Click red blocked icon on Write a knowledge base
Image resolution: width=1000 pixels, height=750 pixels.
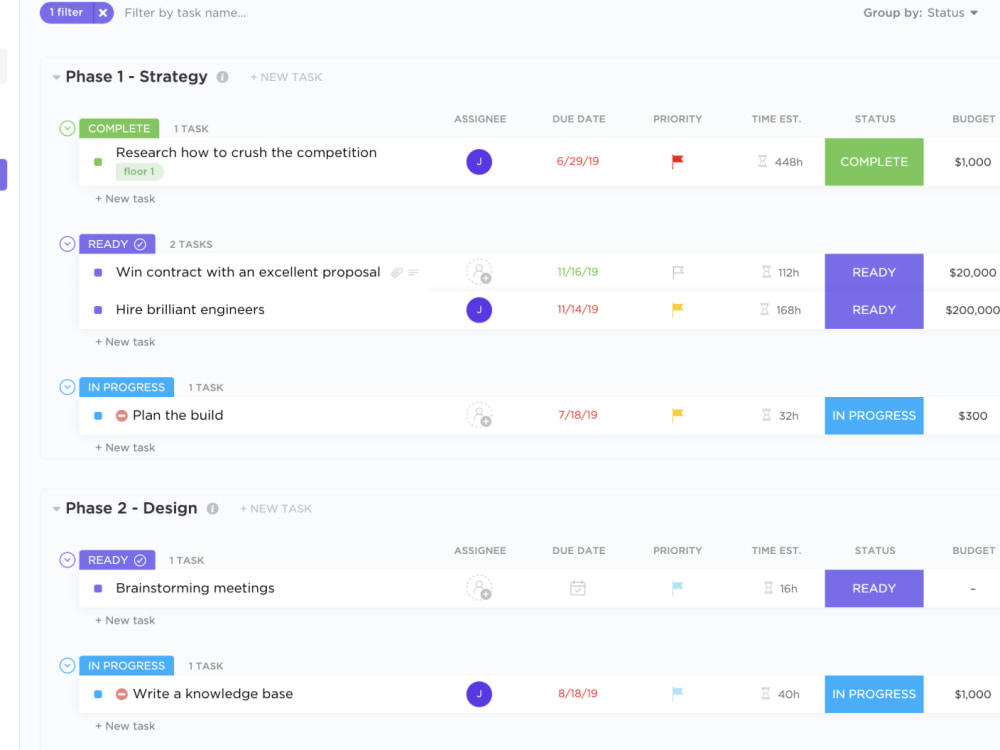121,694
